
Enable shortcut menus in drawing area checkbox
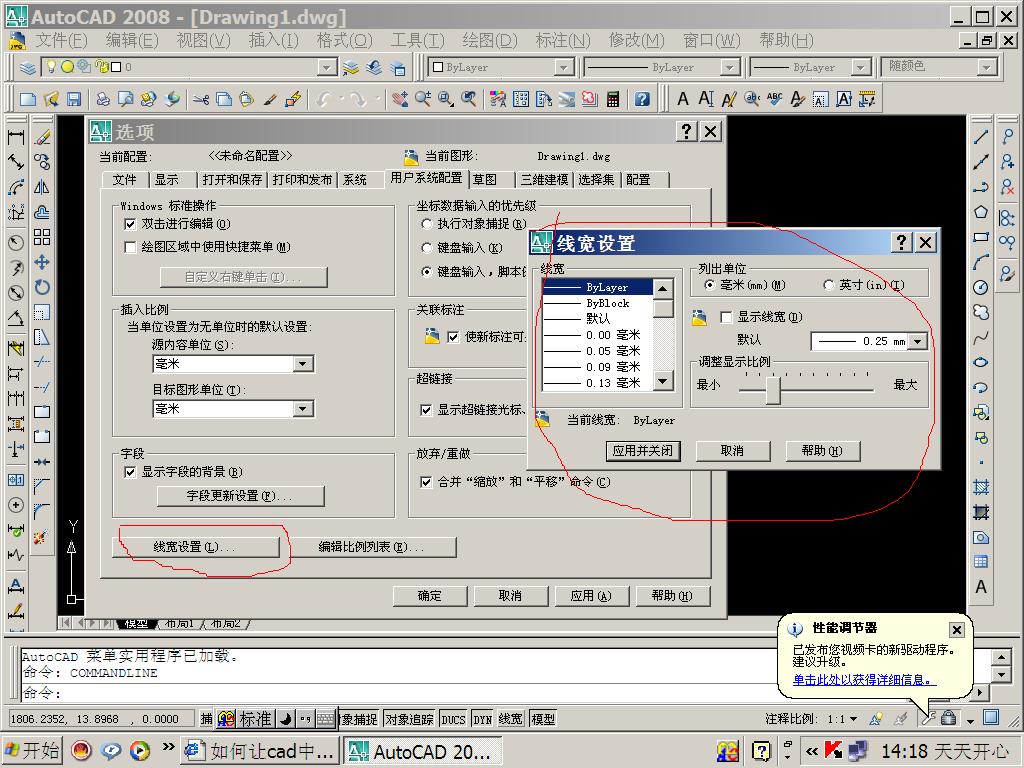click(130, 247)
